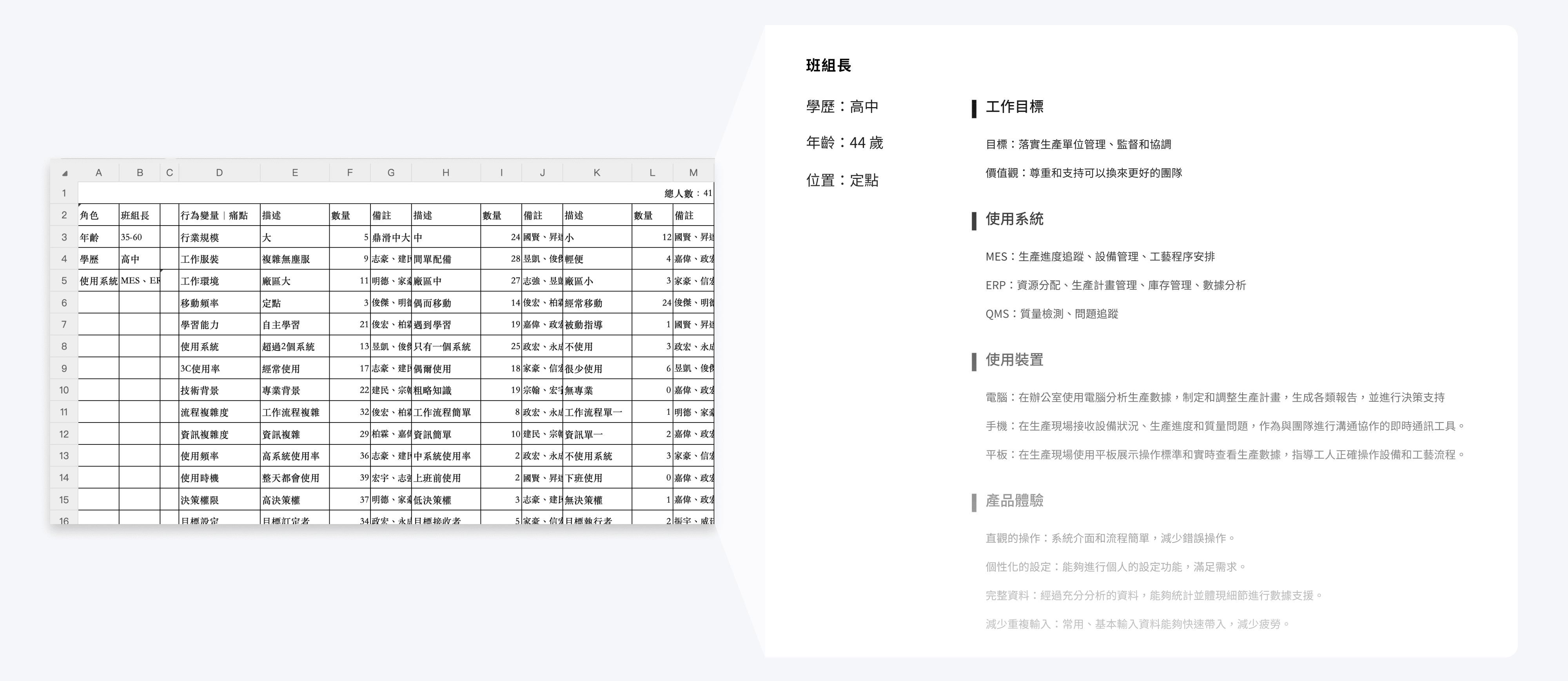Click the 總人數：41 cell
Viewport: 1568px width, 681px height.
coord(688,194)
